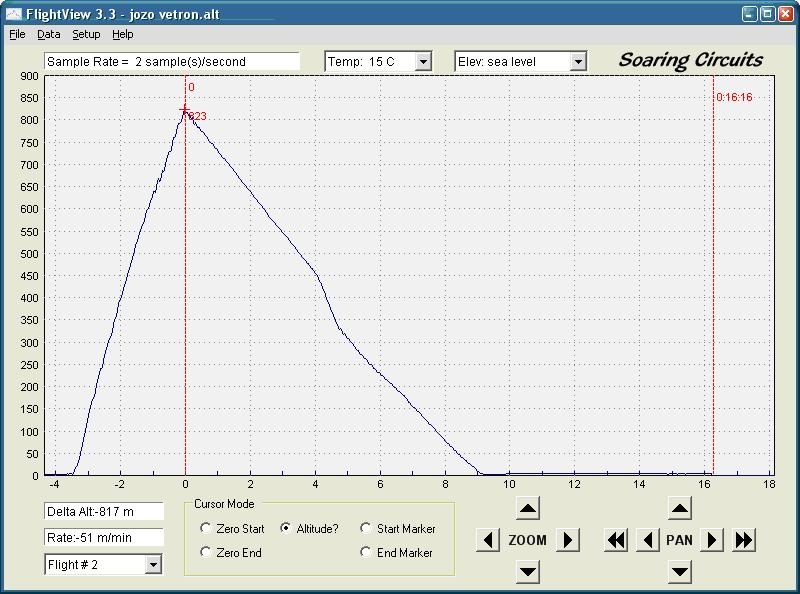
Task: Click the ZOOM up arrow button
Action: click(528, 509)
